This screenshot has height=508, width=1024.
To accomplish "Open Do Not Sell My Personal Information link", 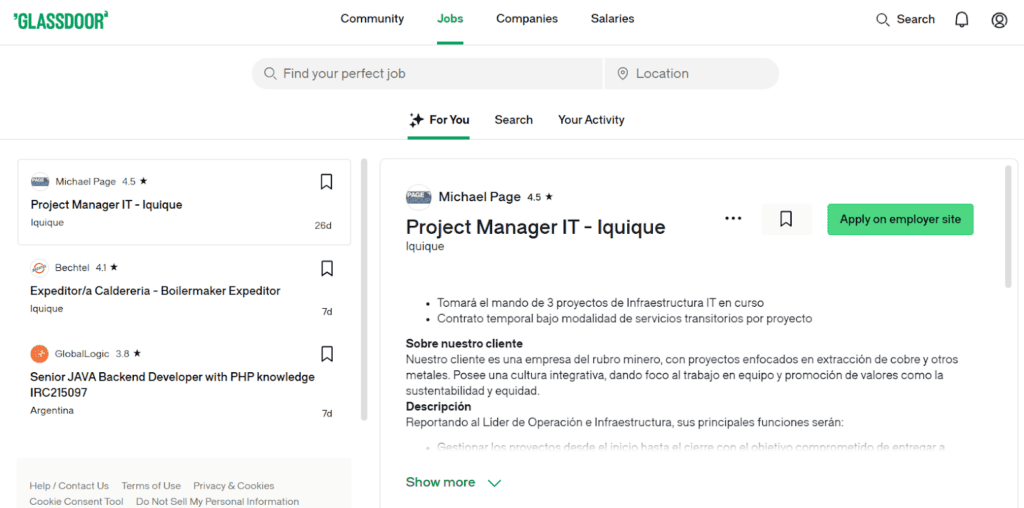I will click(217, 501).
